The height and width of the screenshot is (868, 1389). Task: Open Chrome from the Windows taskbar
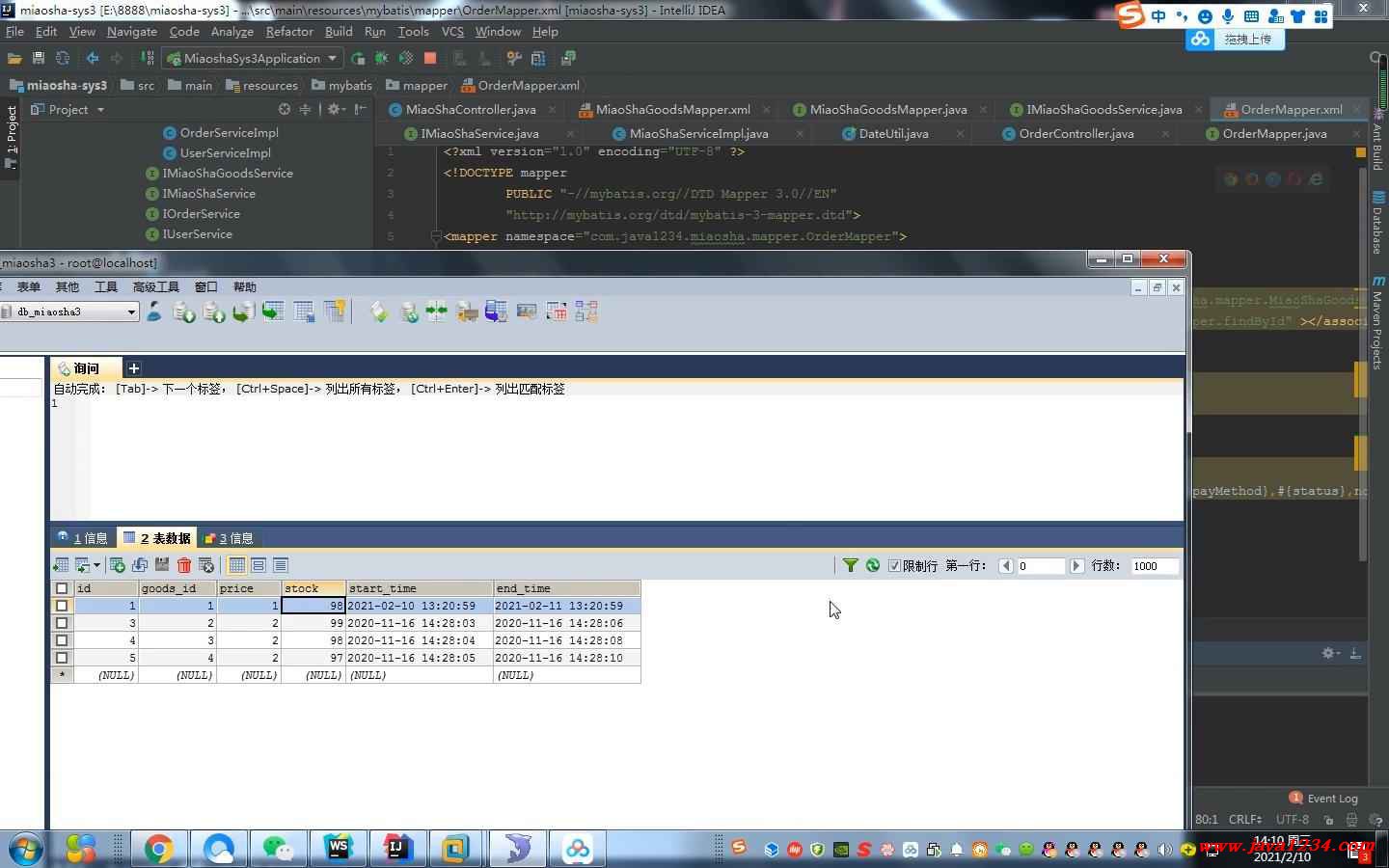coord(158,849)
